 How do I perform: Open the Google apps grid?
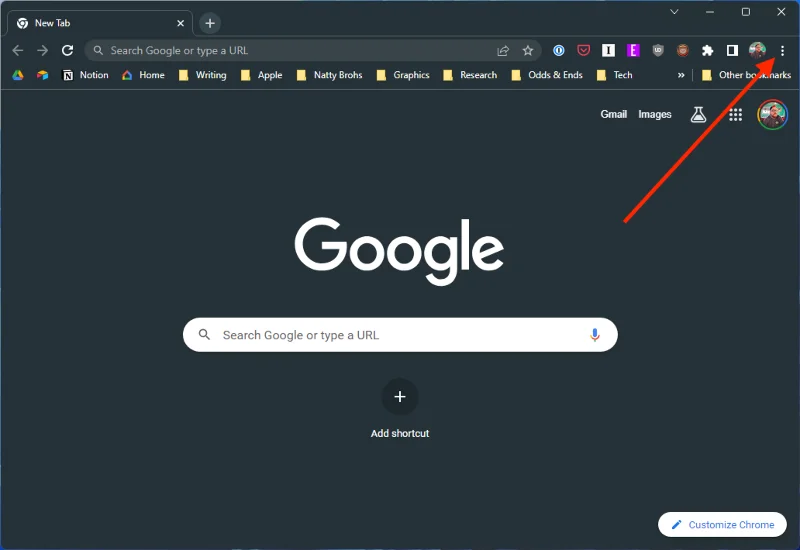(735, 115)
